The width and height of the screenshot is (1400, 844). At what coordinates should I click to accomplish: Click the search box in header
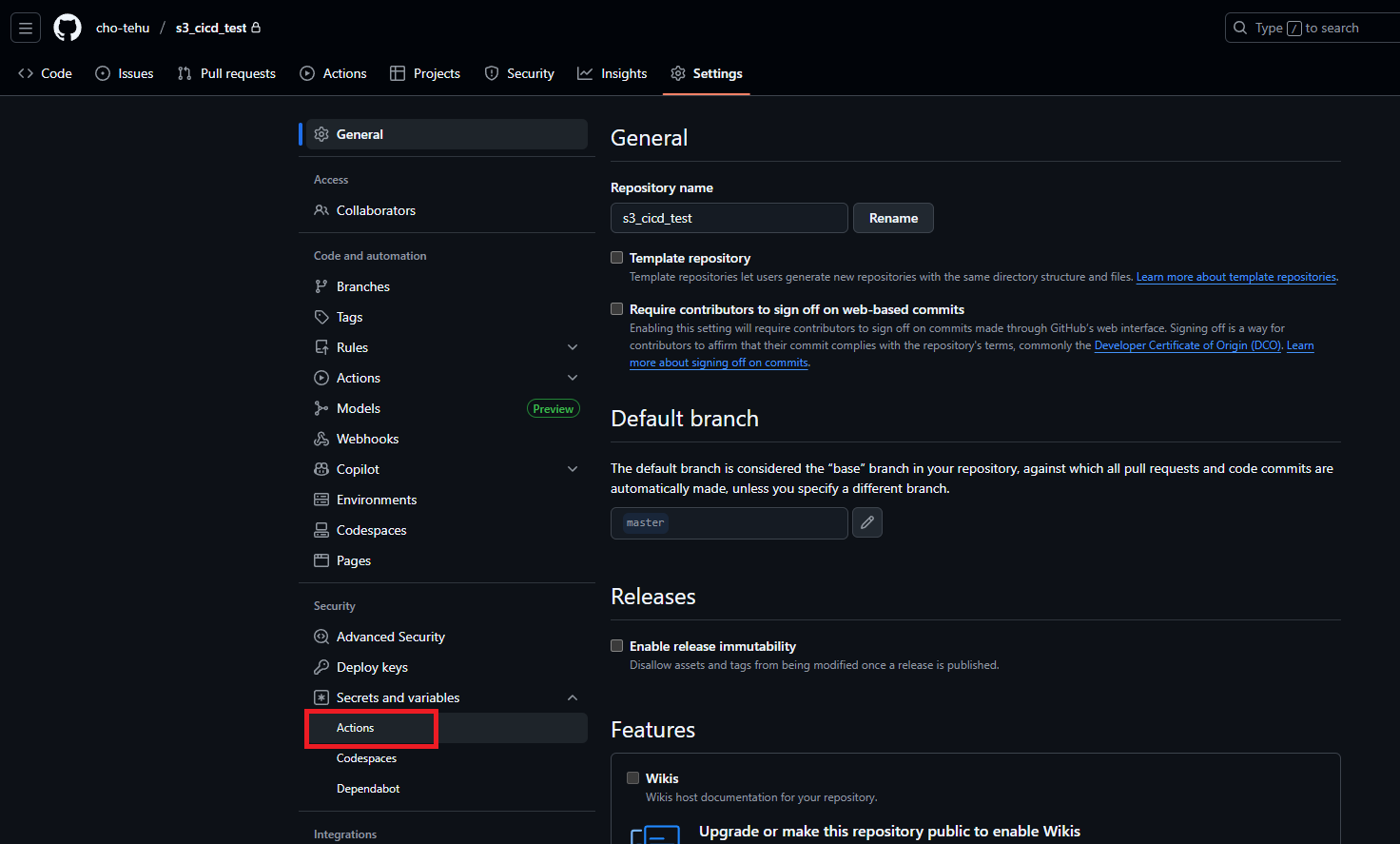1312,28
